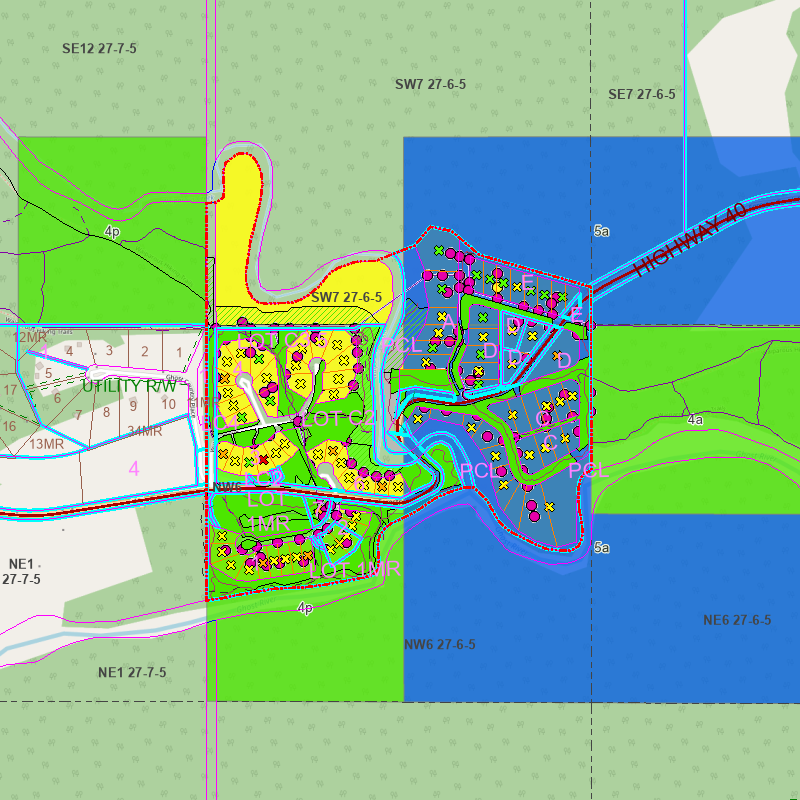This screenshot has height=800, width=800.
Task: Select the 12MR parcel label
Action: click(x=30, y=337)
